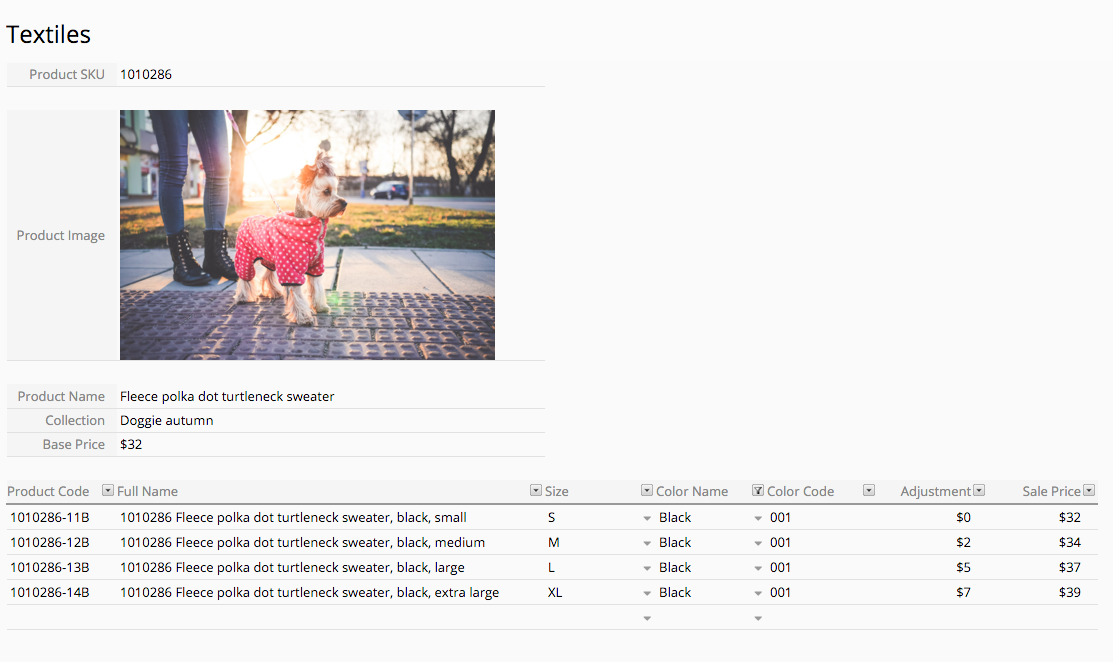Edit the Product SKU field 1010286

[x=331, y=75]
